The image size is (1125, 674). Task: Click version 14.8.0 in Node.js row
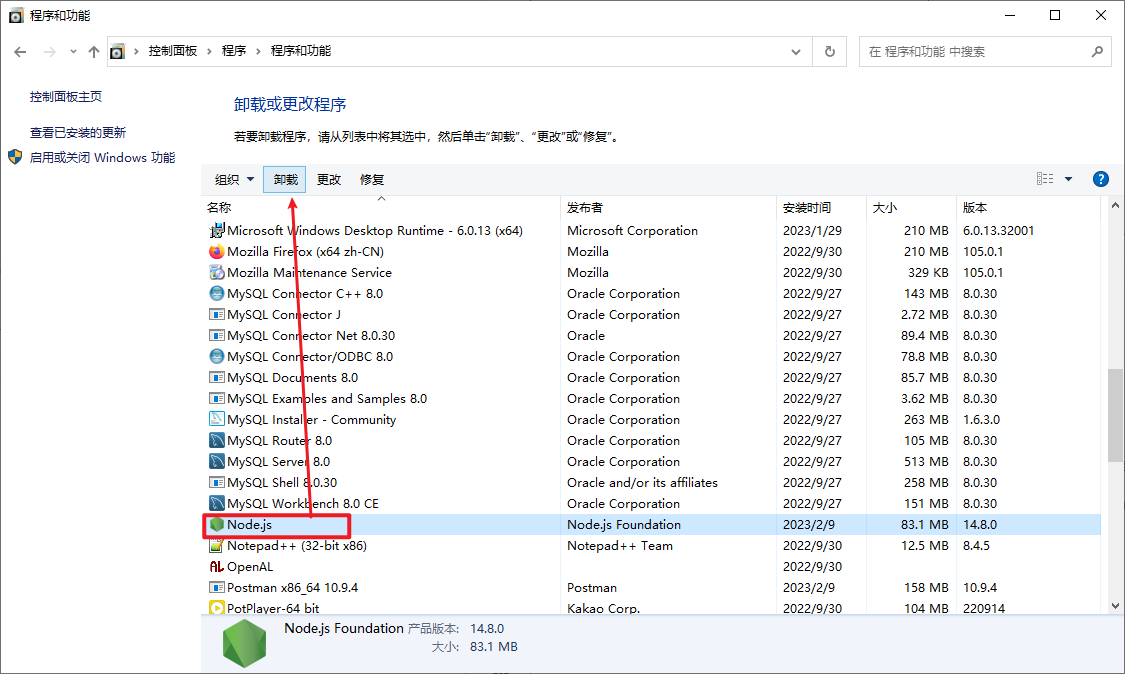coord(980,525)
